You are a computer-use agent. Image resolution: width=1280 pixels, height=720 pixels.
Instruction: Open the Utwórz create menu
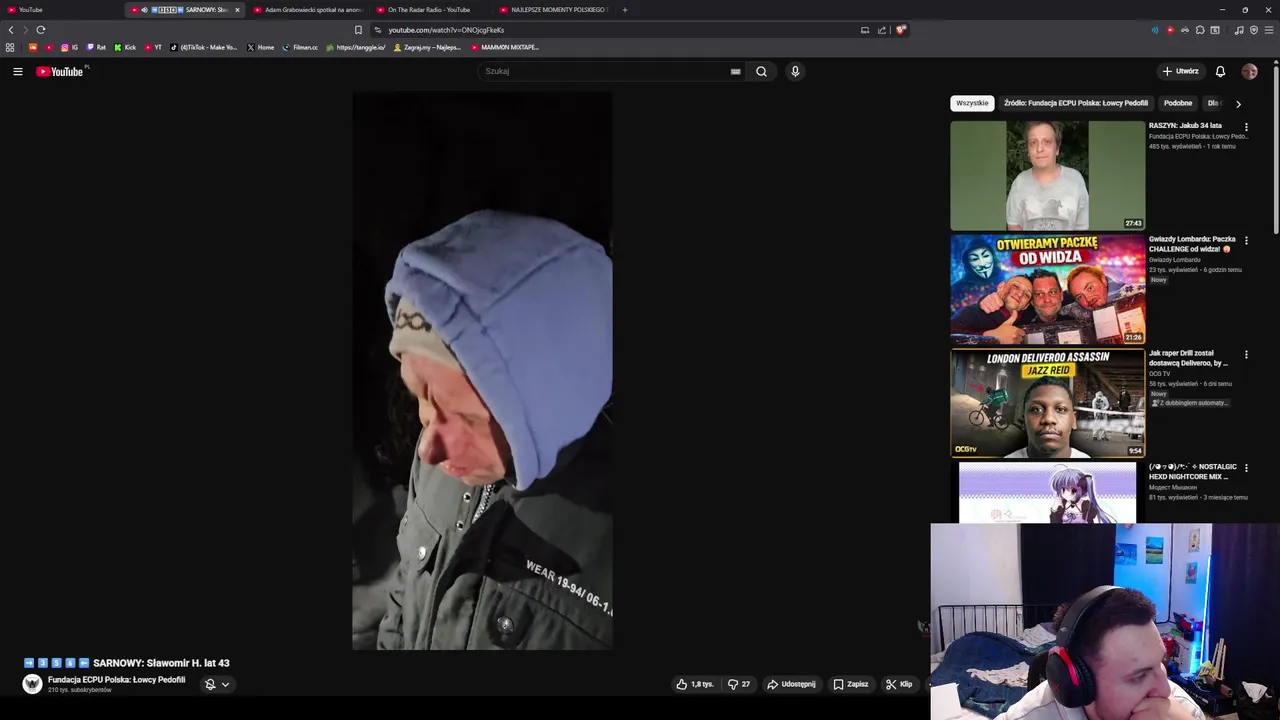1180,71
